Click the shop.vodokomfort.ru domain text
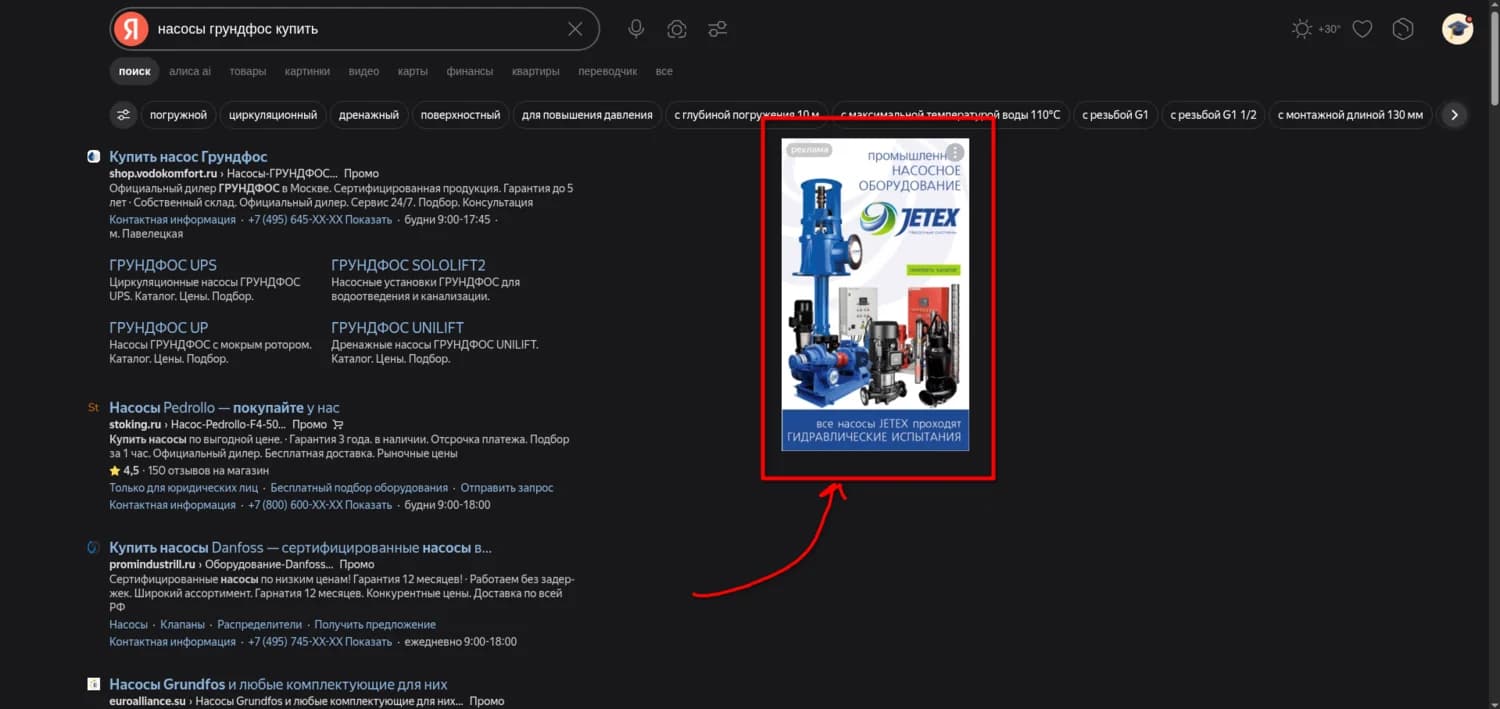This screenshot has width=1500, height=709. point(163,174)
